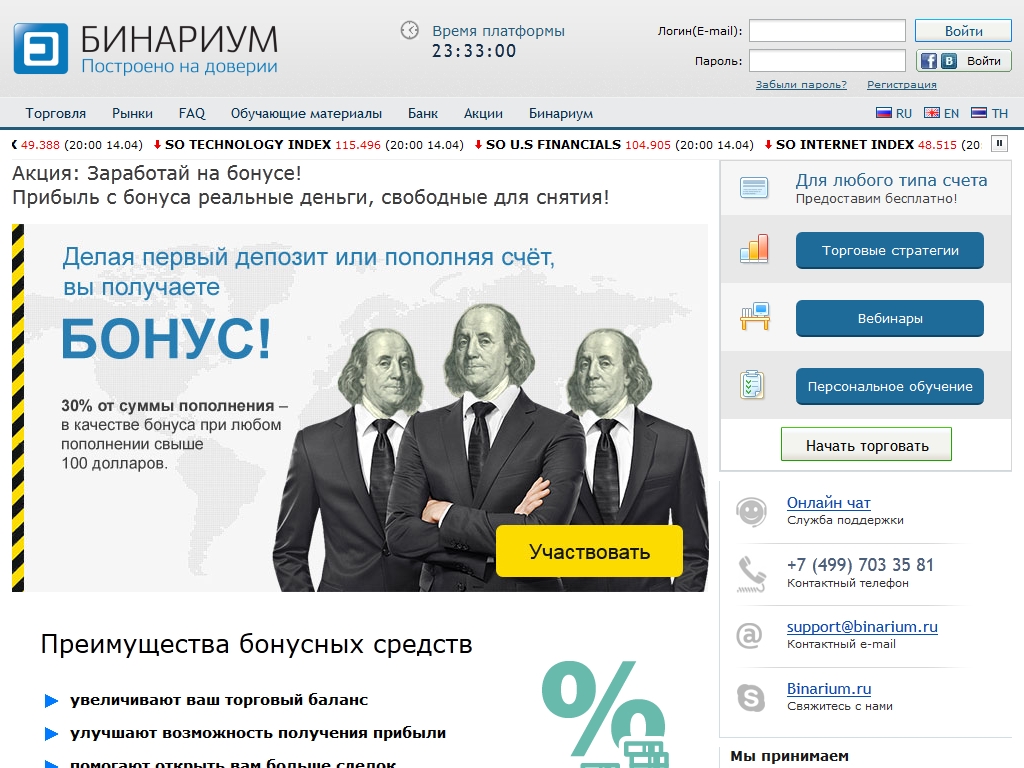This screenshot has height=768, width=1024.
Task: Select the RU language flag
Action: pos(884,113)
